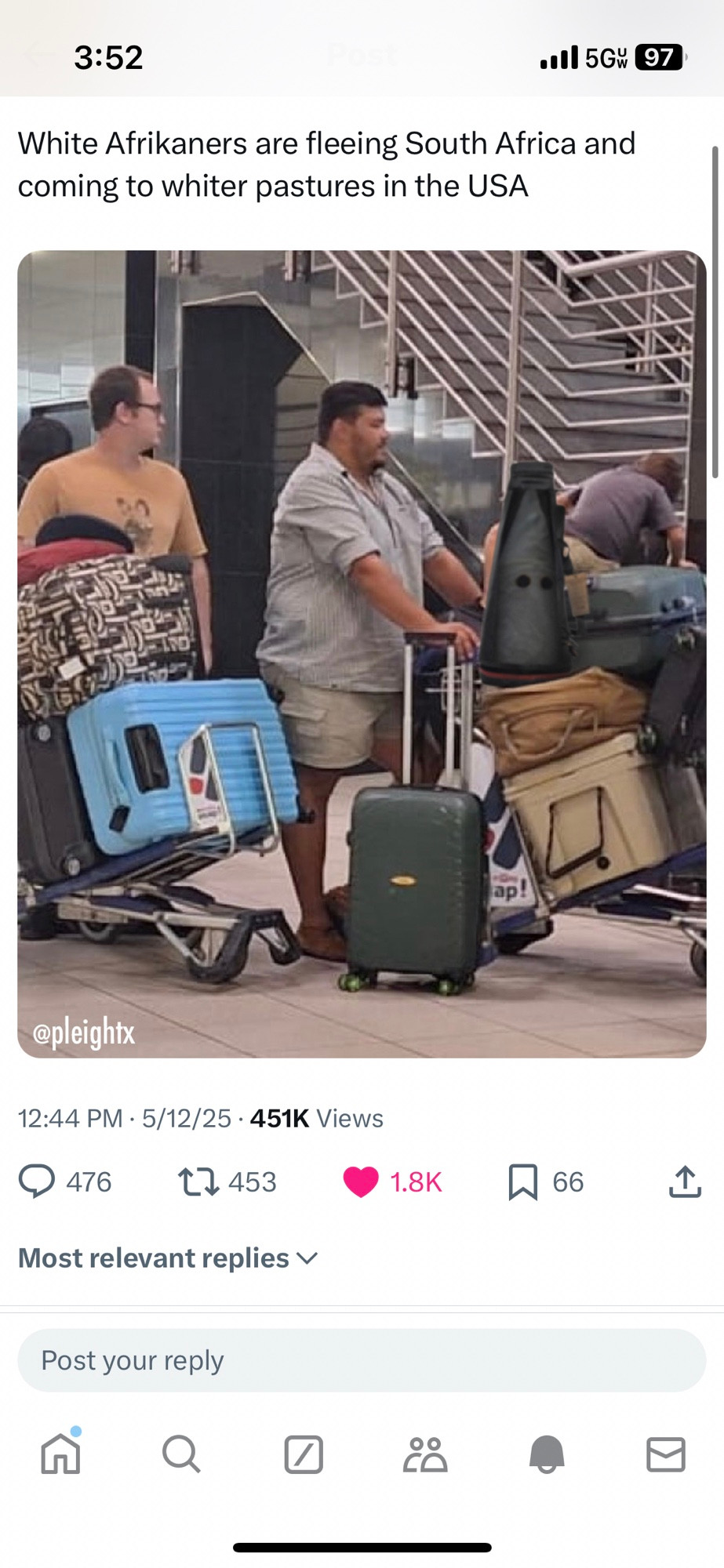
Task: Toggle the bookmark icon on the post
Action: [x=523, y=1181]
